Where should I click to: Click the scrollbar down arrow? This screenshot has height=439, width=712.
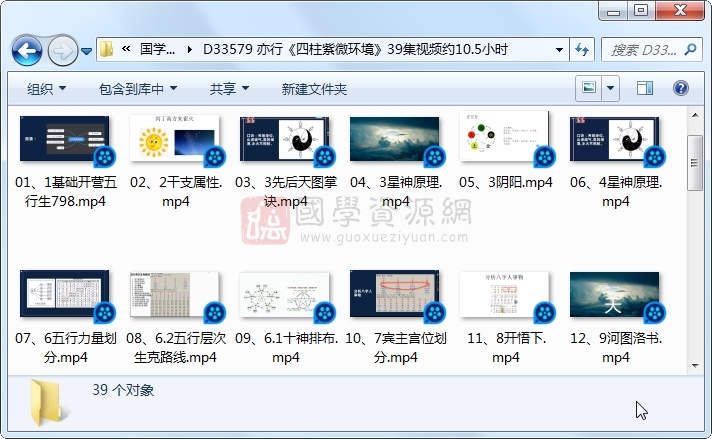[695, 365]
